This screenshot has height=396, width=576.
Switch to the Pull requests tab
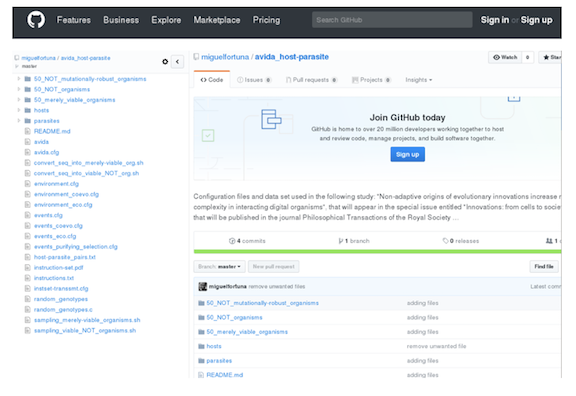311,80
